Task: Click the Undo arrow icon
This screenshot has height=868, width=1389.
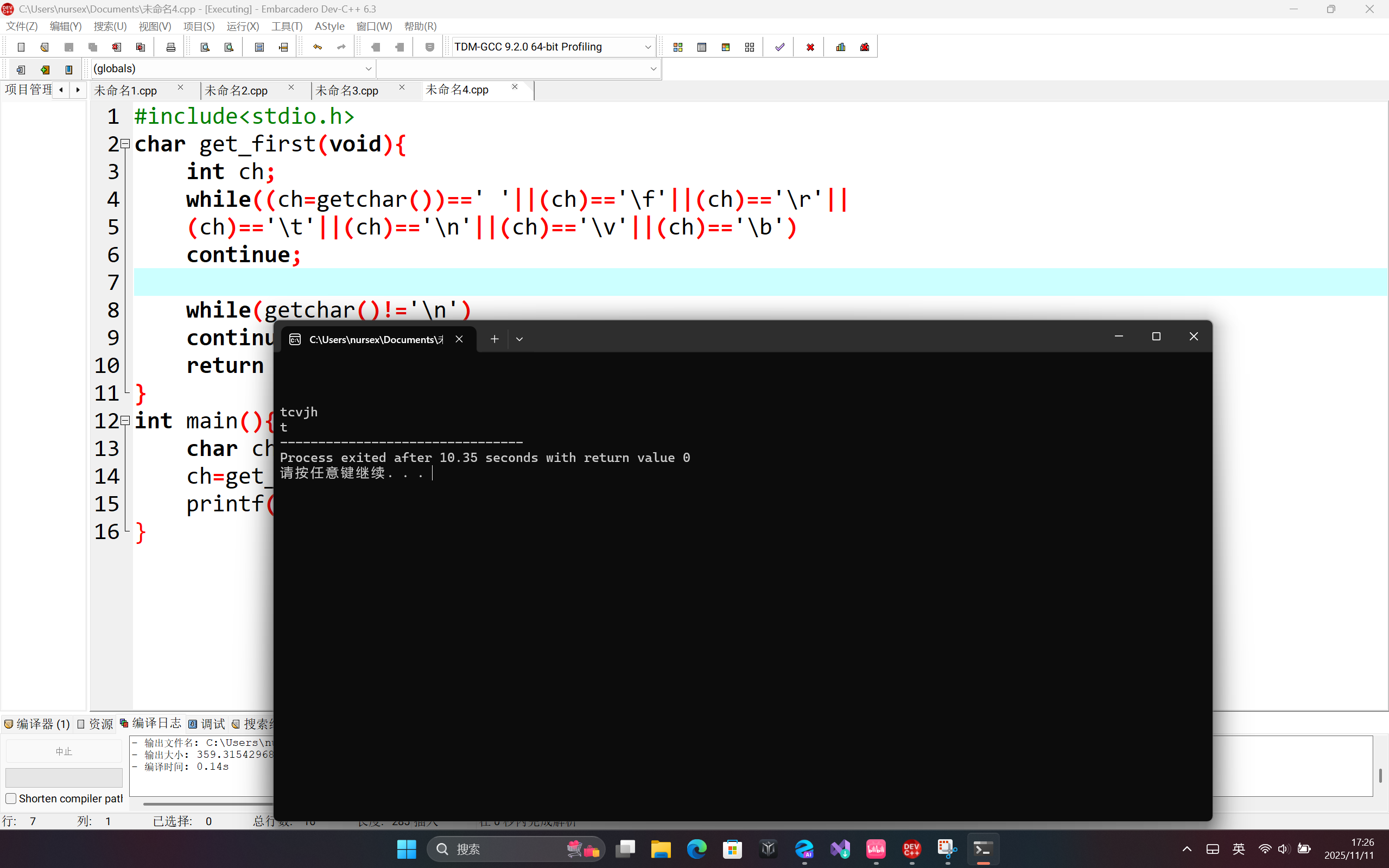Action: coord(318,47)
